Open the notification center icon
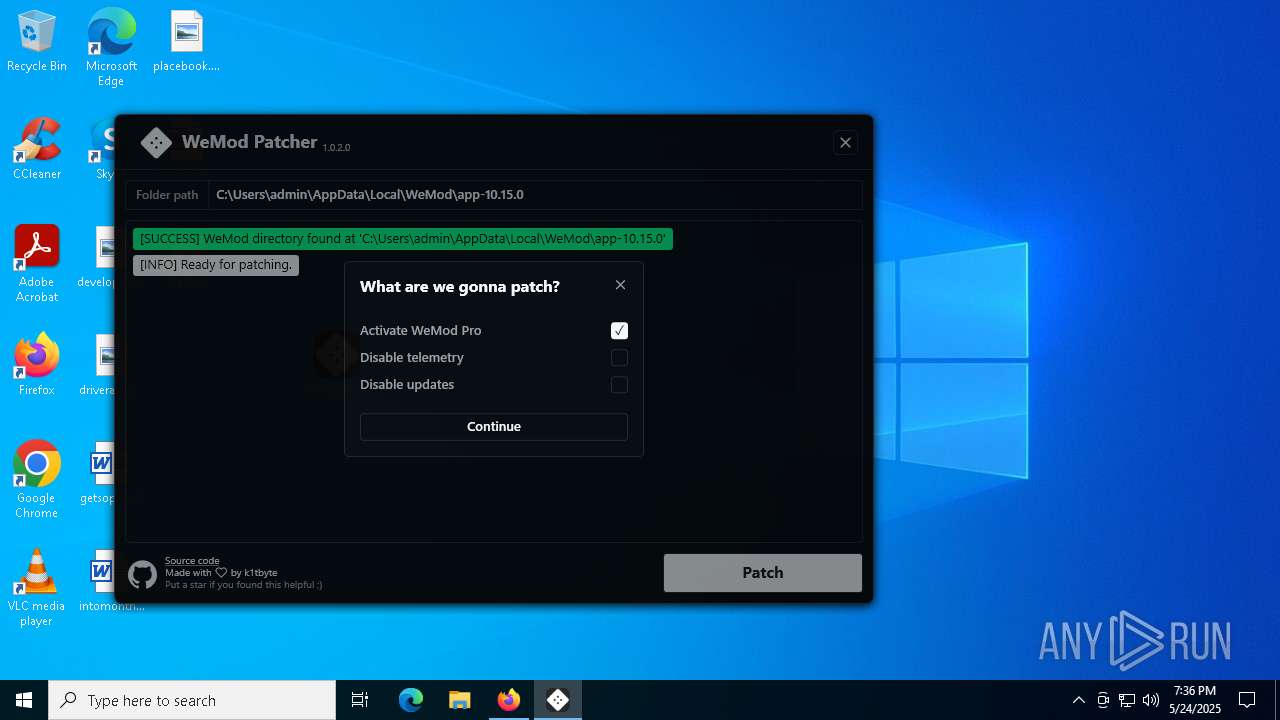This screenshot has height=720, width=1280. (1247, 700)
